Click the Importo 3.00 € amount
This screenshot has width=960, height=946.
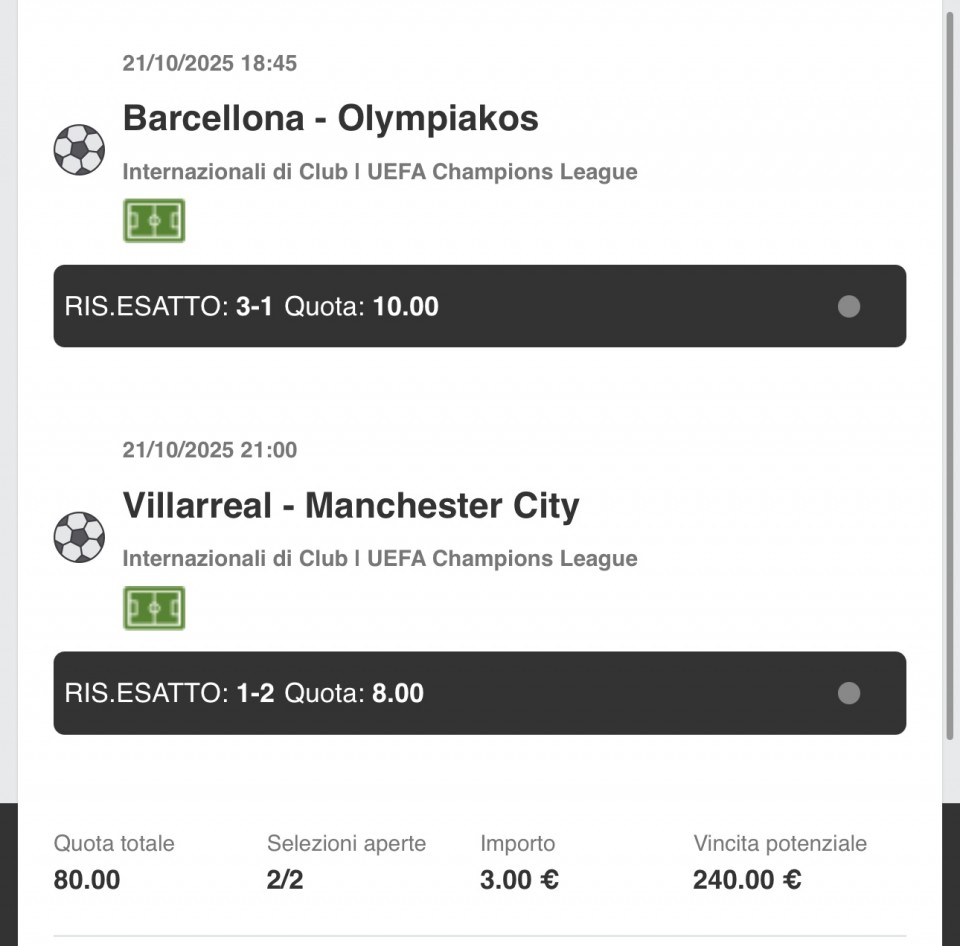[519, 880]
